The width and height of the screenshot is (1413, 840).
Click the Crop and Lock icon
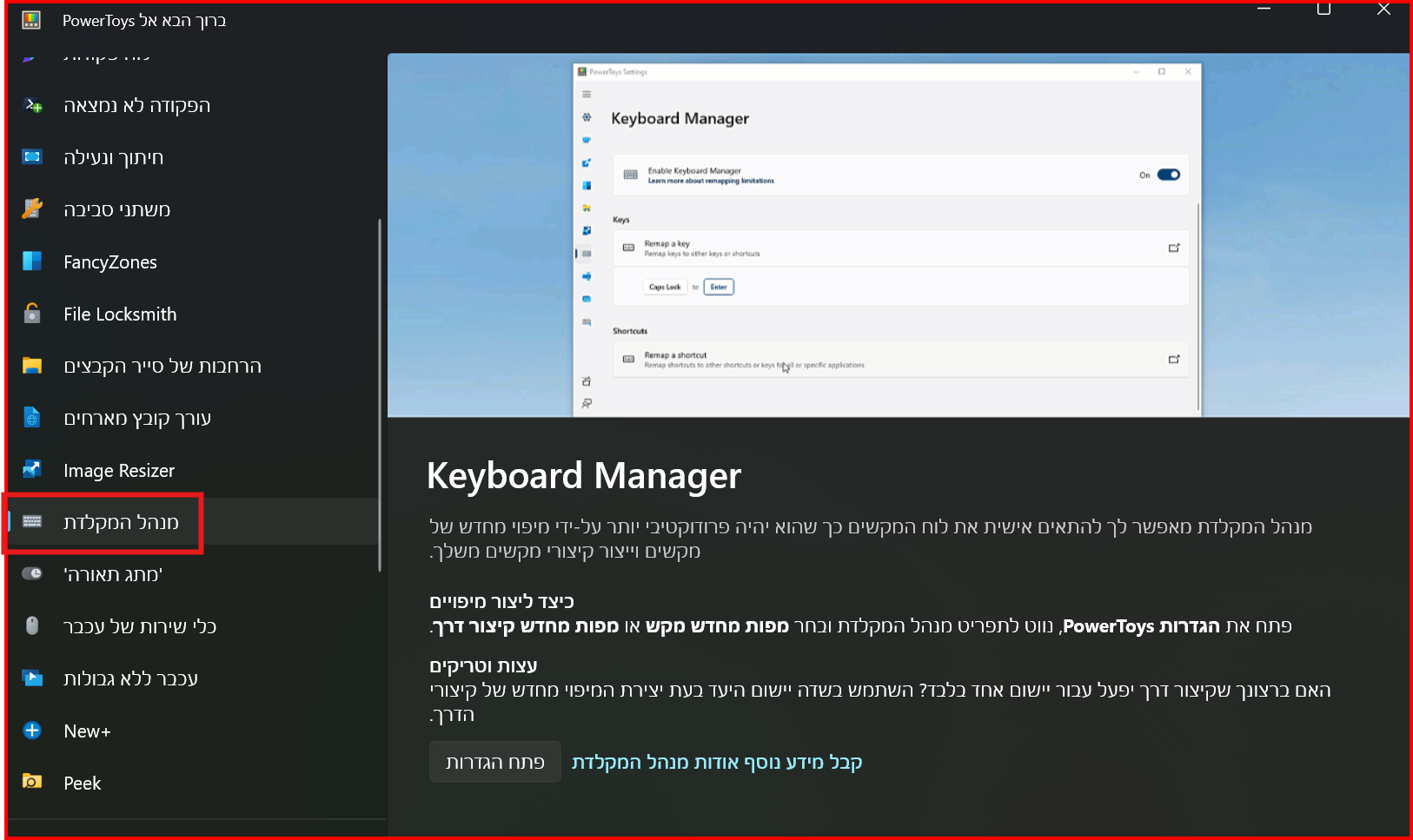click(32, 157)
